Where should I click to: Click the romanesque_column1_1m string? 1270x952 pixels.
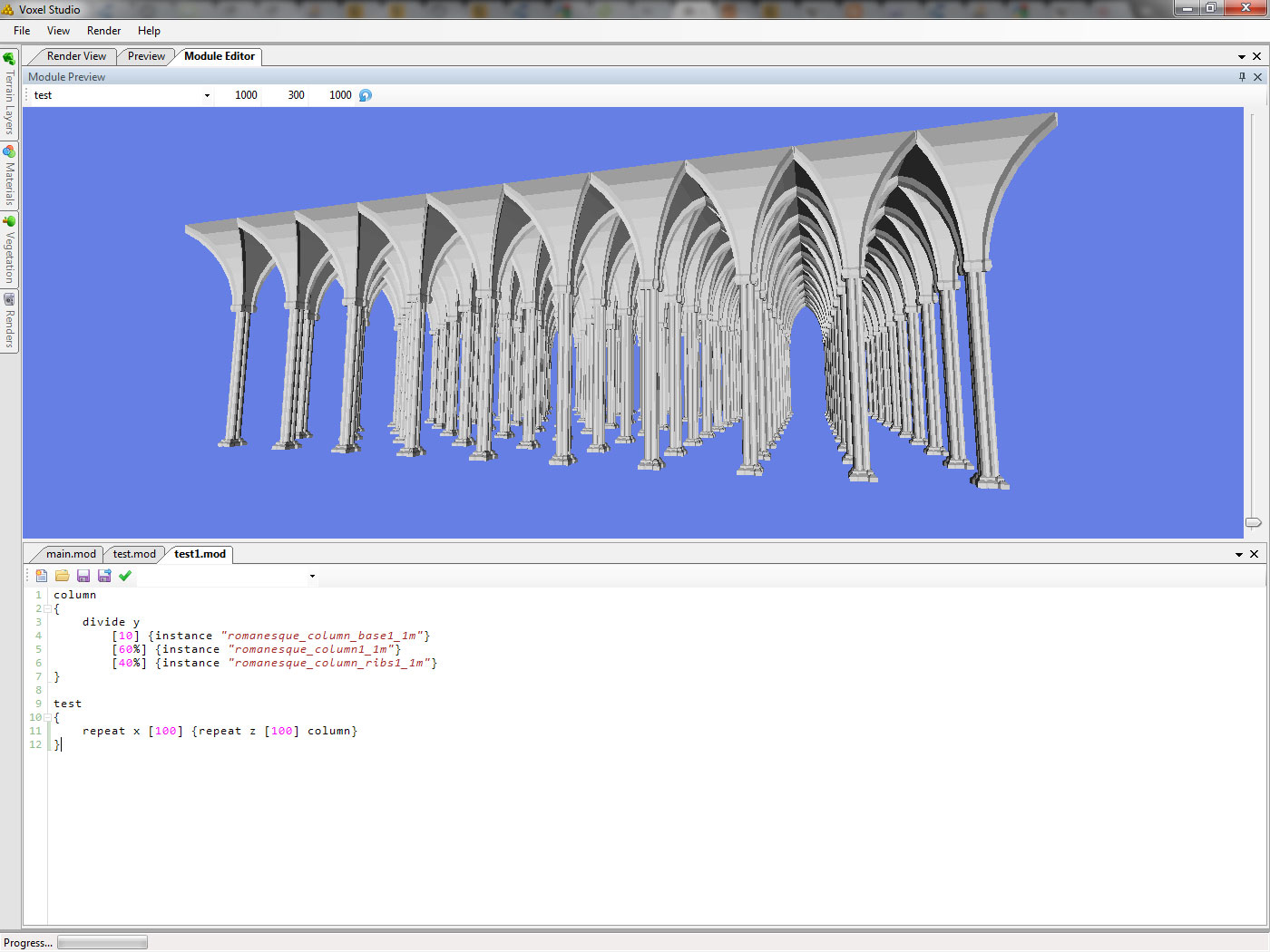coord(310,649)
